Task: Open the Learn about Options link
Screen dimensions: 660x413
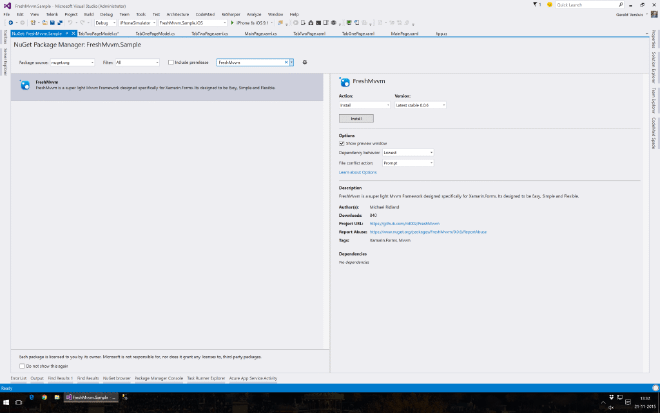Action: (x=357, y=172)
